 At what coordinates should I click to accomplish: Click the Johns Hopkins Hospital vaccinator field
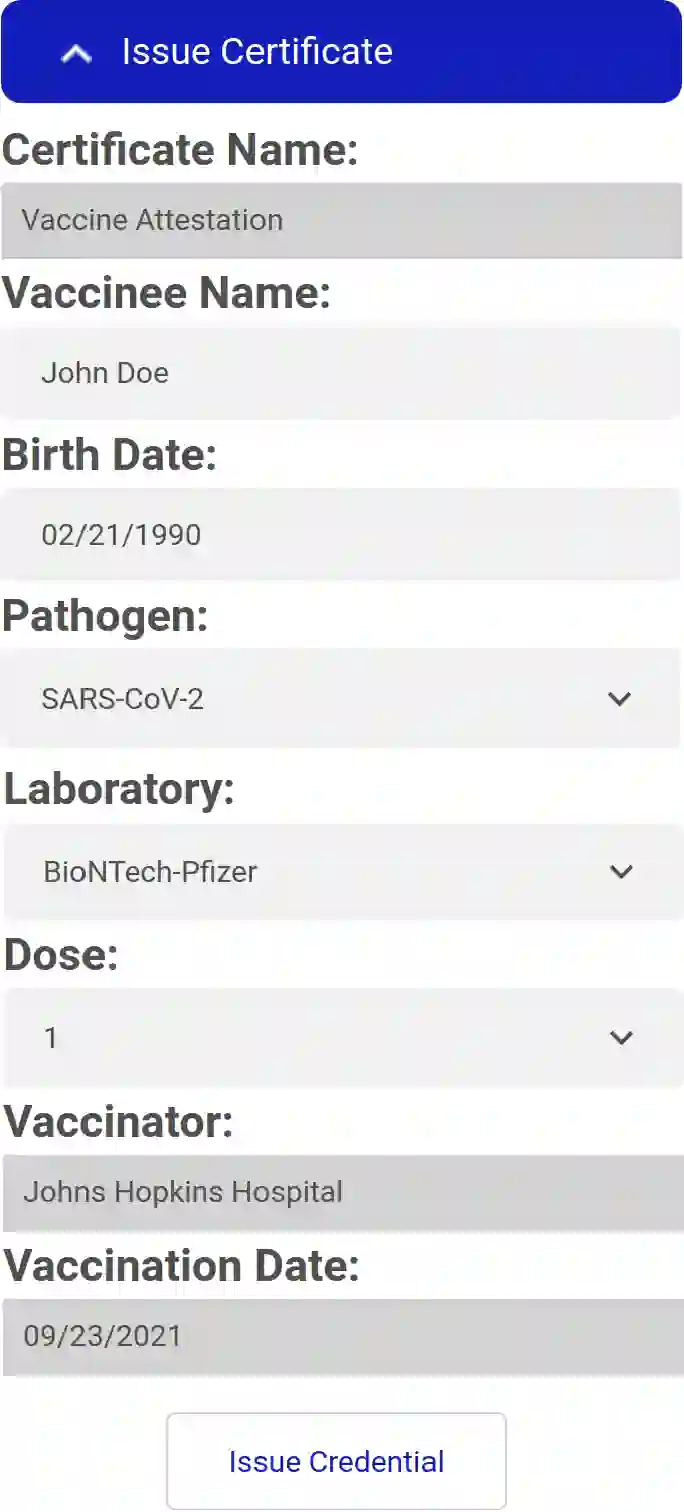point(341,1192)
